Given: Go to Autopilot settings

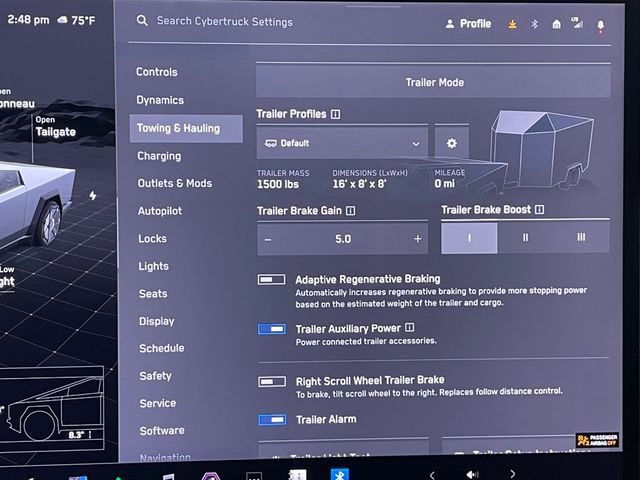Looking at the screenshot, I should [160, 211].
